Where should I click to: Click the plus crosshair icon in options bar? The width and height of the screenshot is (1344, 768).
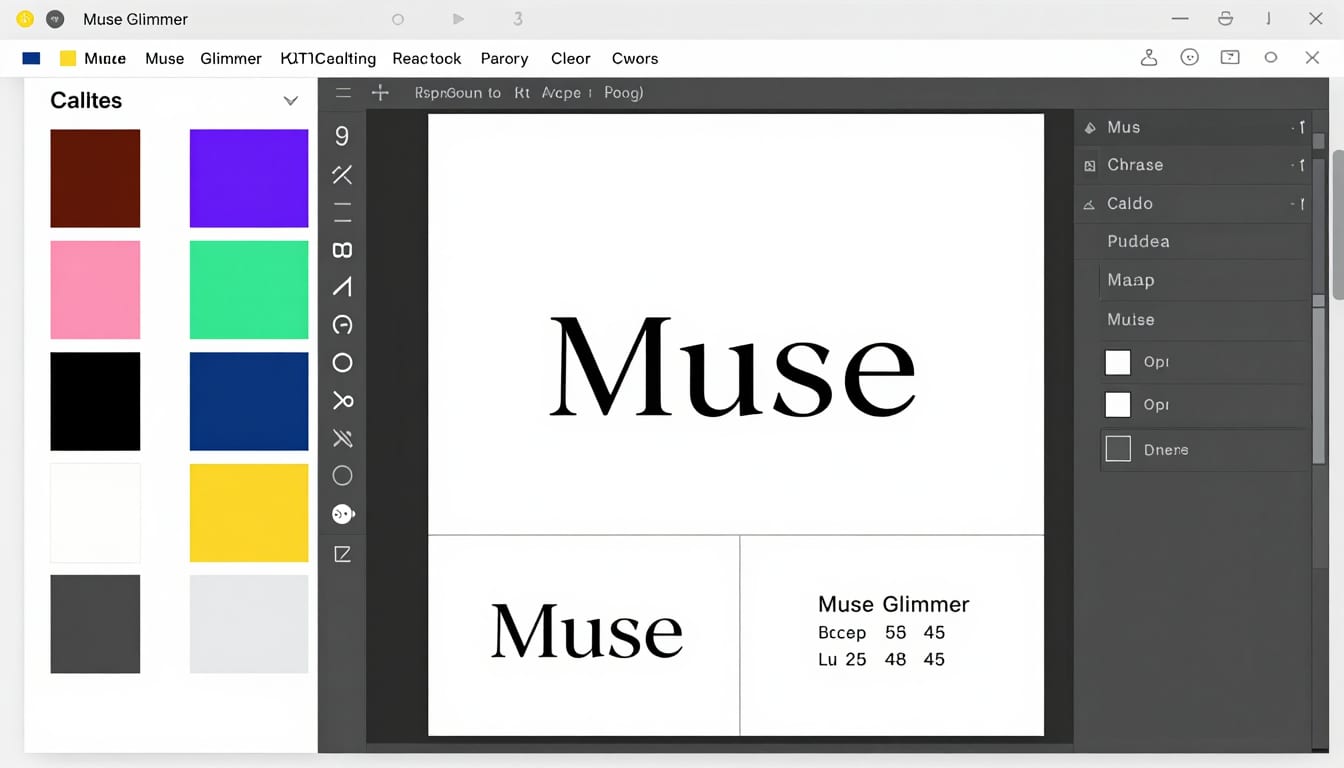[x=380, y=93]
